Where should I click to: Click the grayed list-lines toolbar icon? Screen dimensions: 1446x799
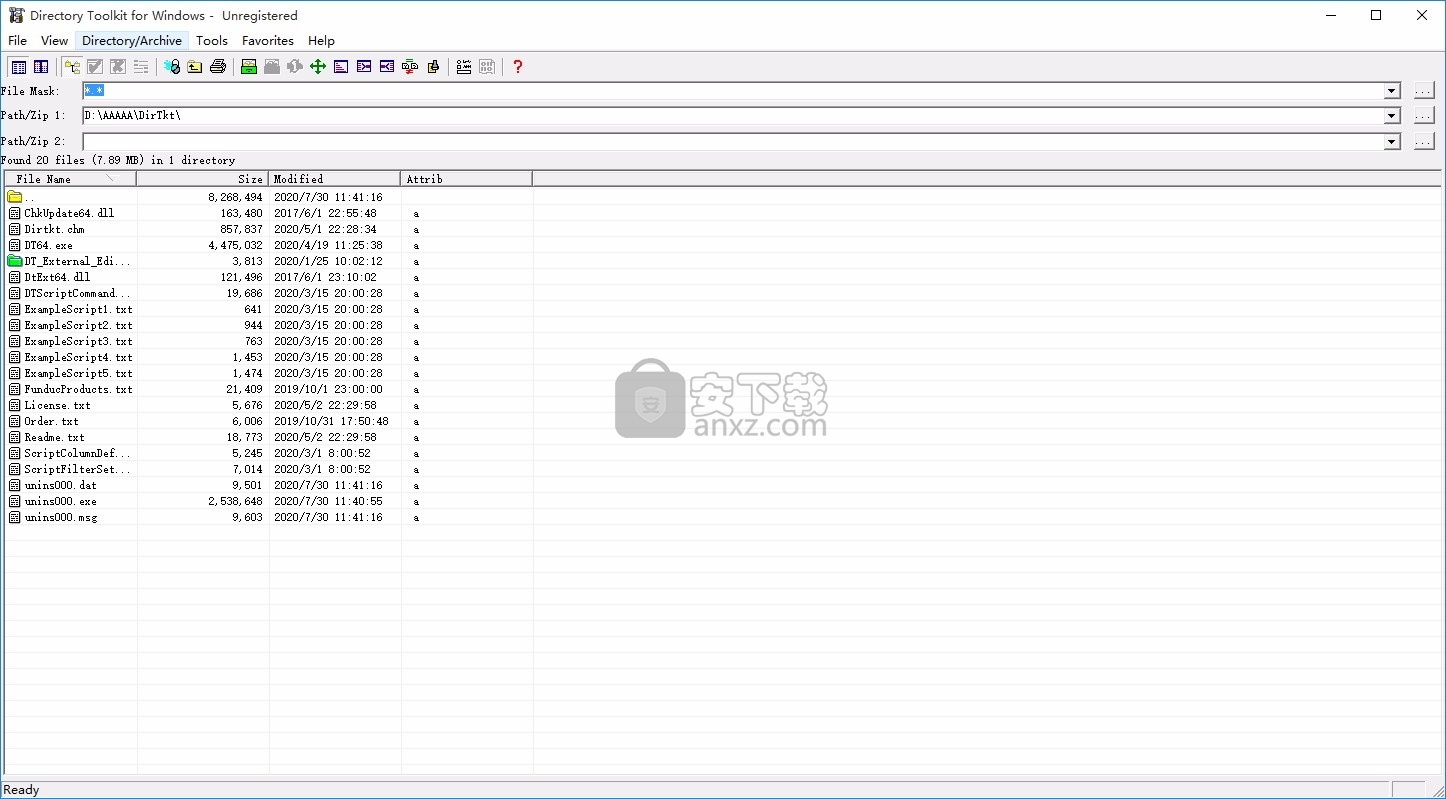coord(141,67)
